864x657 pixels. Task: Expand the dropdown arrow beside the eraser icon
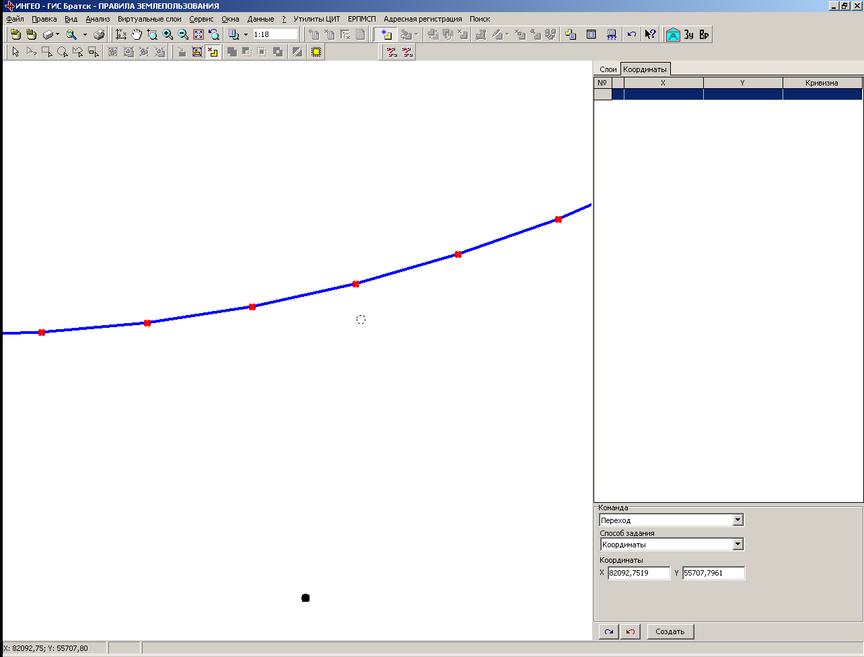tap(57, 35)
